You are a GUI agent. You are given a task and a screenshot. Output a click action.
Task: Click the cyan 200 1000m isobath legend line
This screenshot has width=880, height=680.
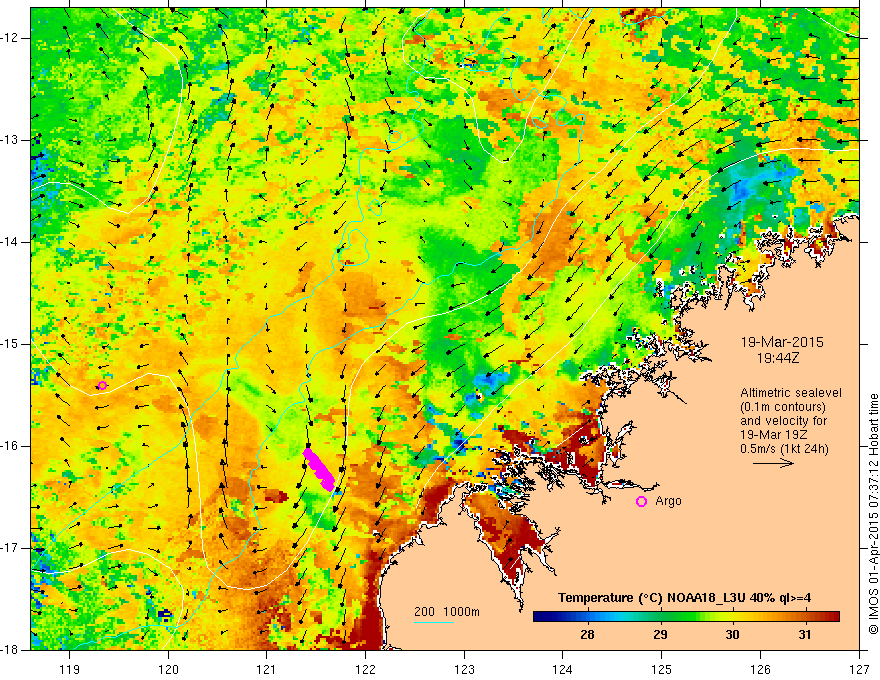coord(434,622)
